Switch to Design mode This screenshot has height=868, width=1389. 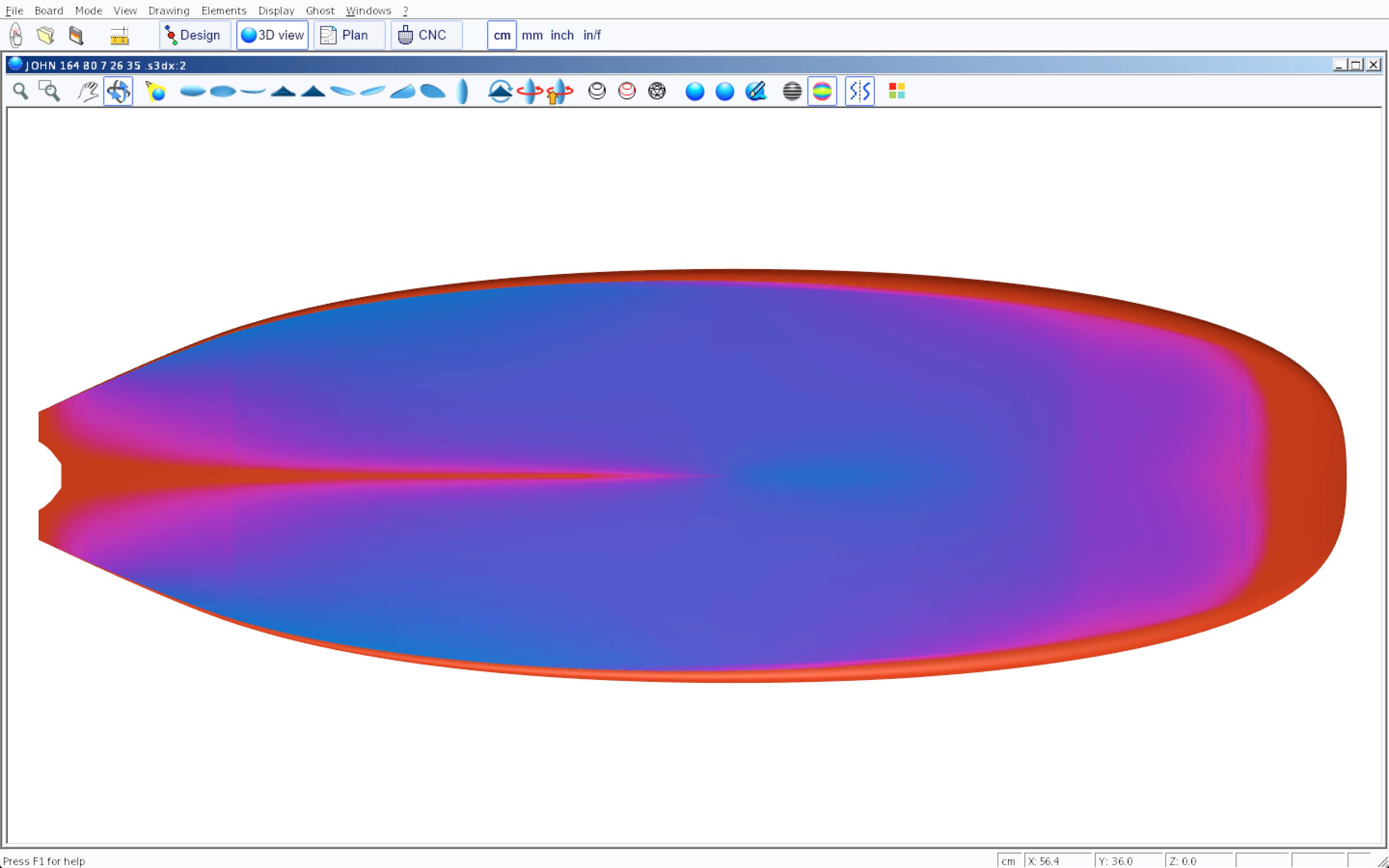pyautogui.click(x=194, y=35)
